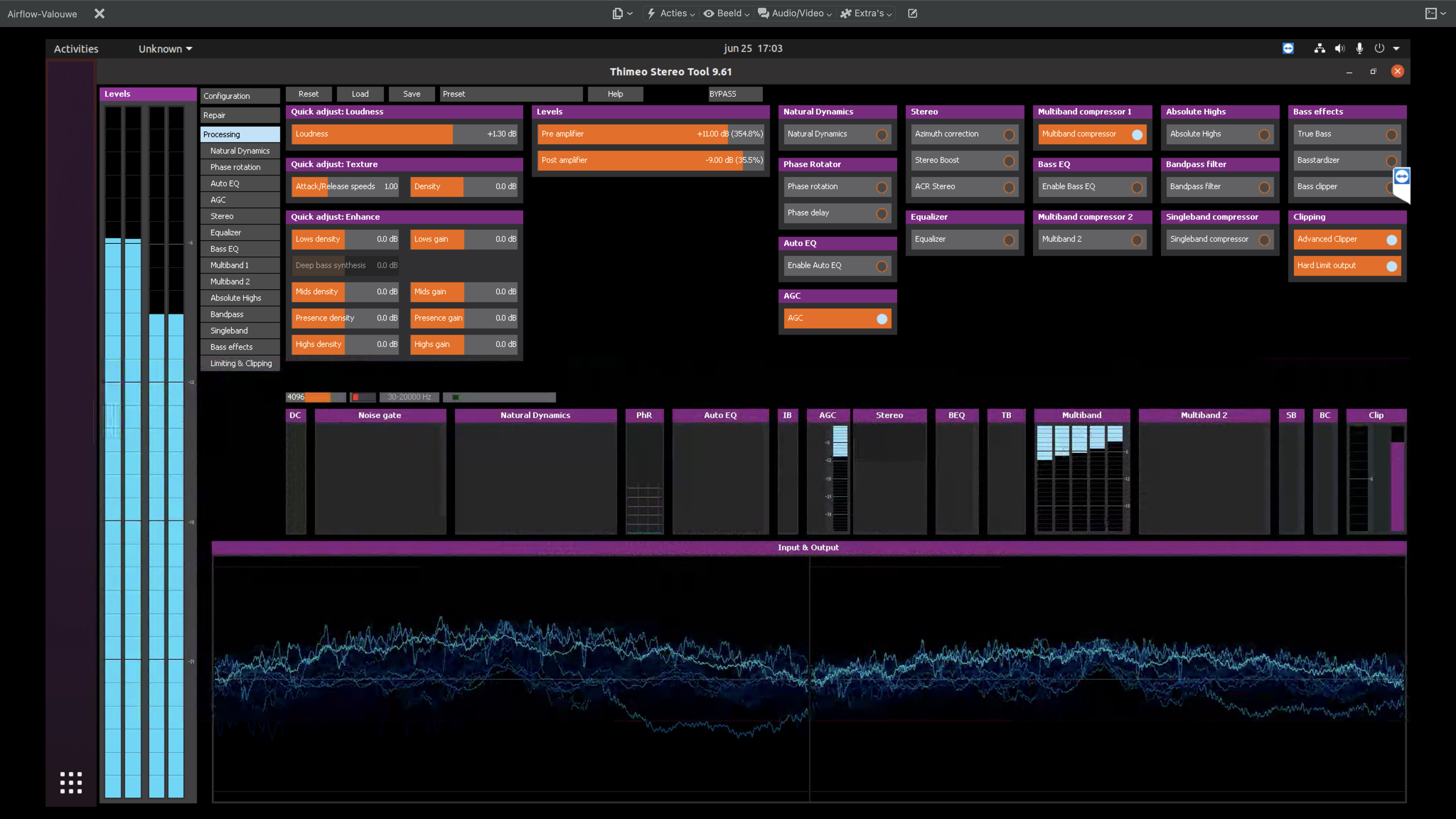1456x819 pixels.
Task: Open the Repair section
Action: click(240, 115)
